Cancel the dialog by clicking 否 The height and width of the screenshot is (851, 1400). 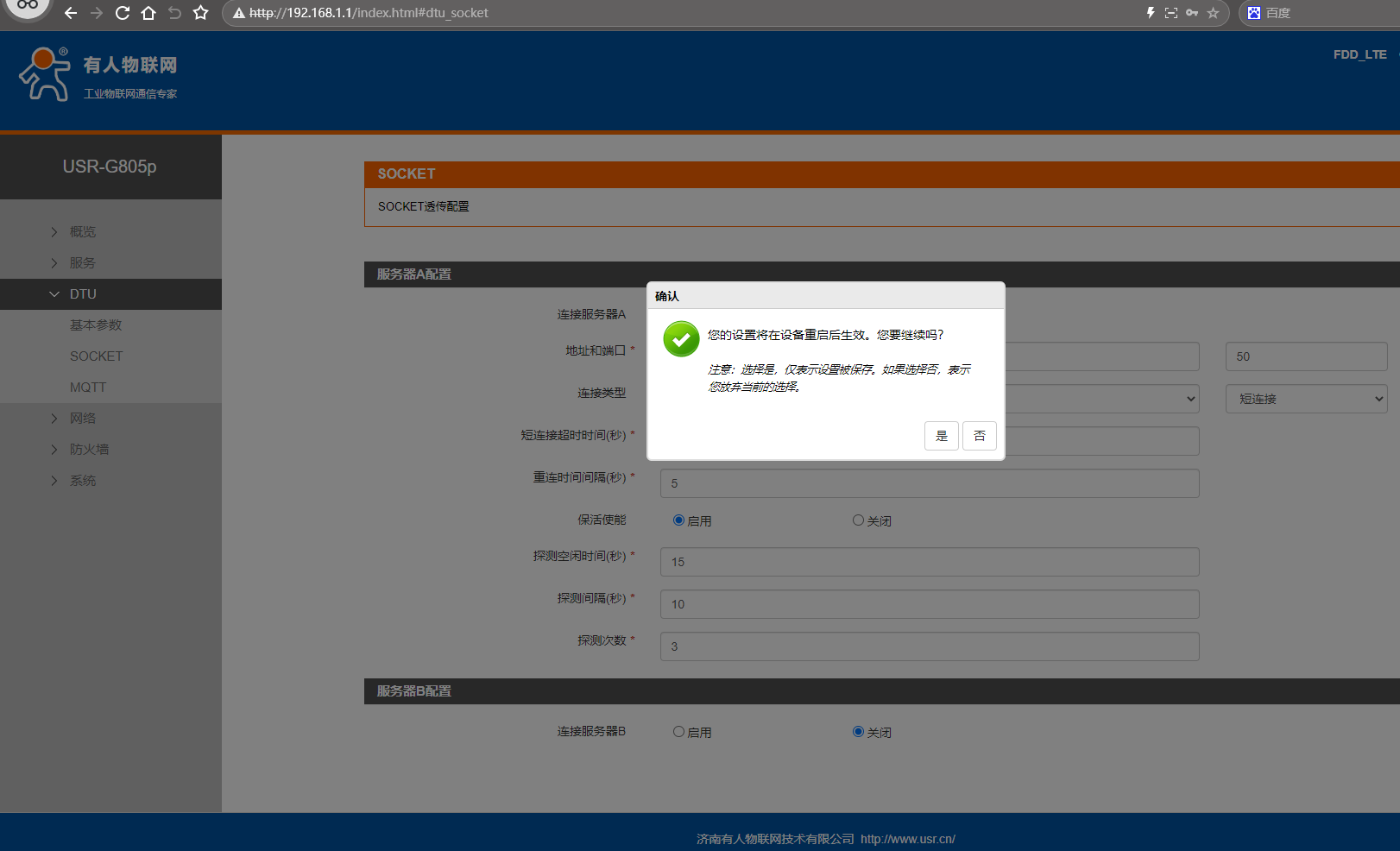click(x=980, y=436)
